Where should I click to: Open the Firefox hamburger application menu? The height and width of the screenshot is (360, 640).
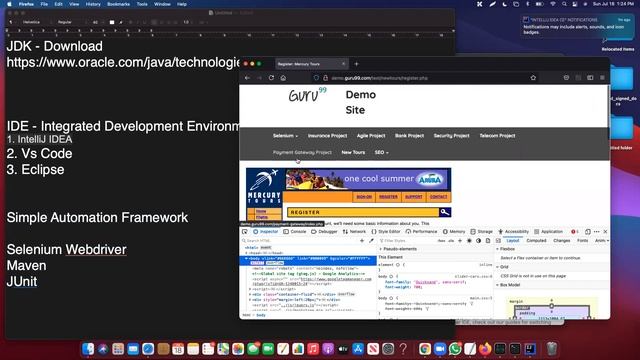click(602, 78)
